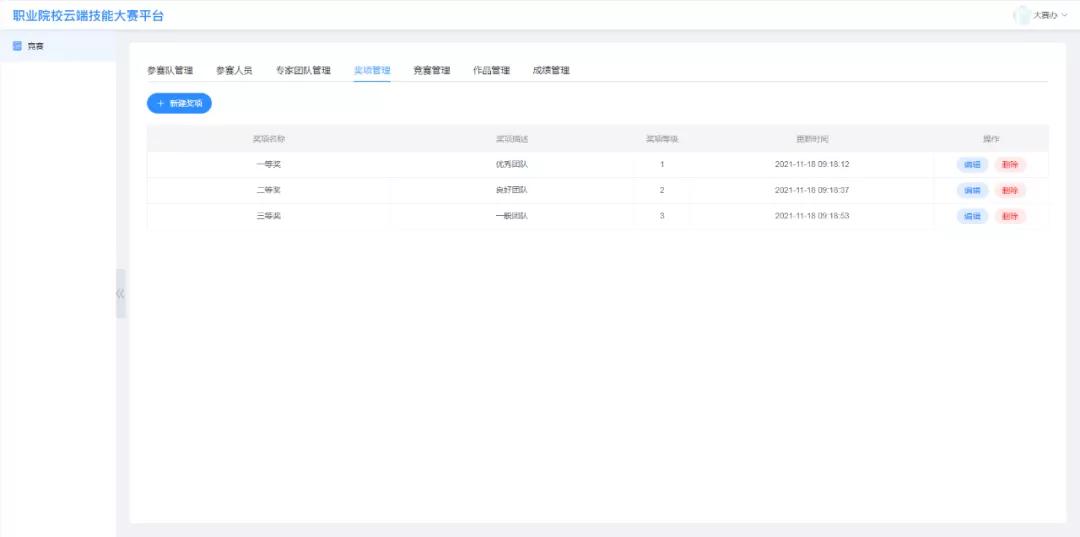This screenshot has width=1080, height=537.
Task: Delete the 一等奖 award row
Action: click(x=1010, y=164)
